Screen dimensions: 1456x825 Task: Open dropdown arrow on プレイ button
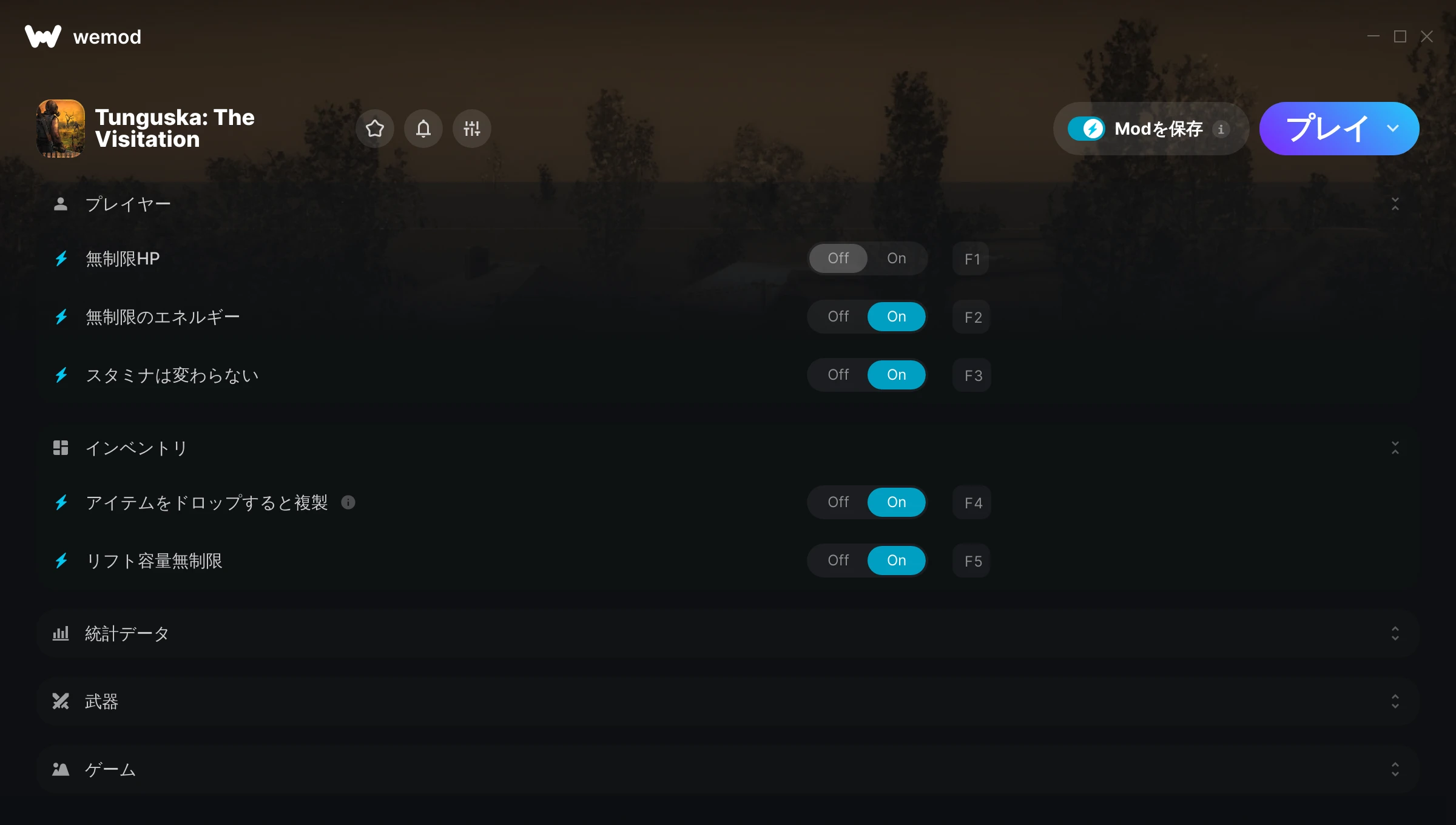1393,129
